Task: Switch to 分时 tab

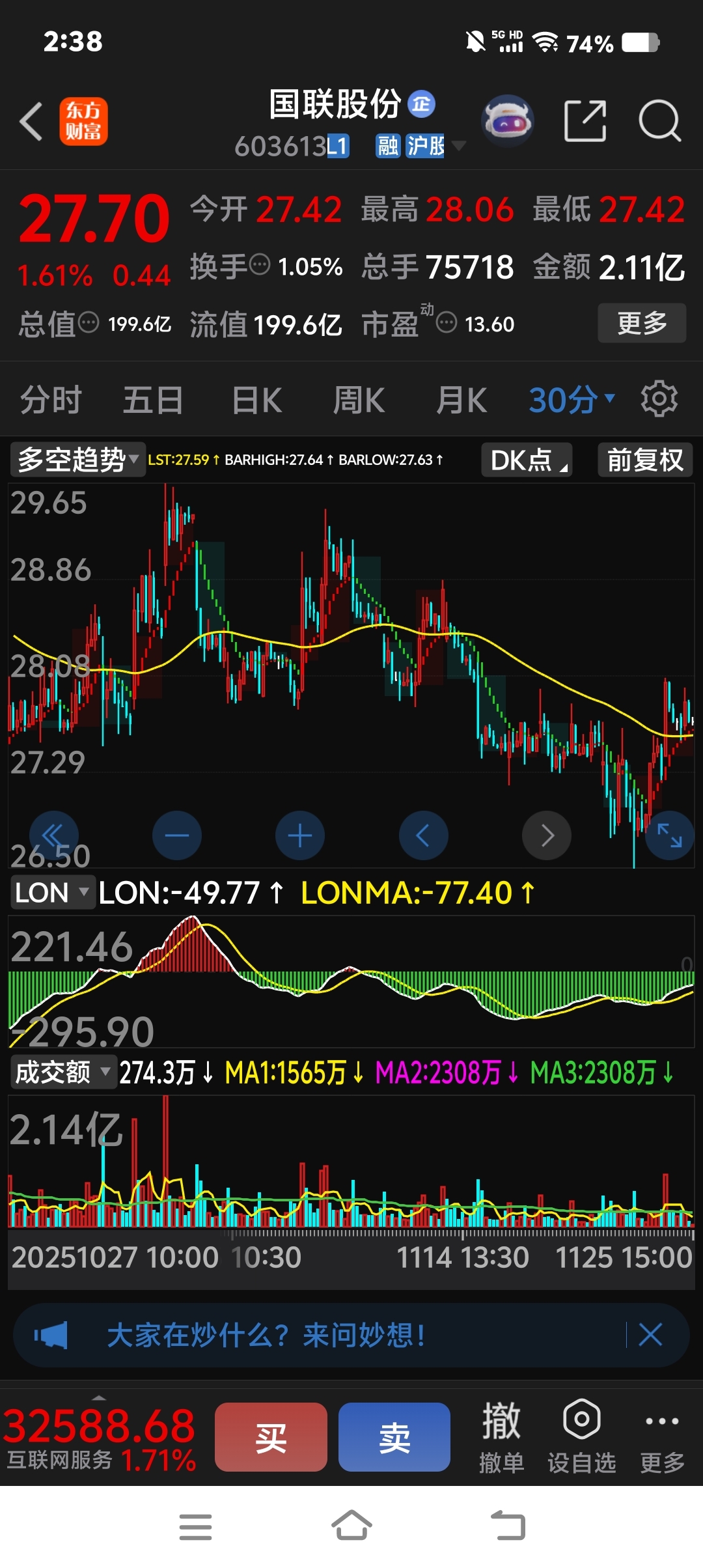Action: [x=51, y=399]
